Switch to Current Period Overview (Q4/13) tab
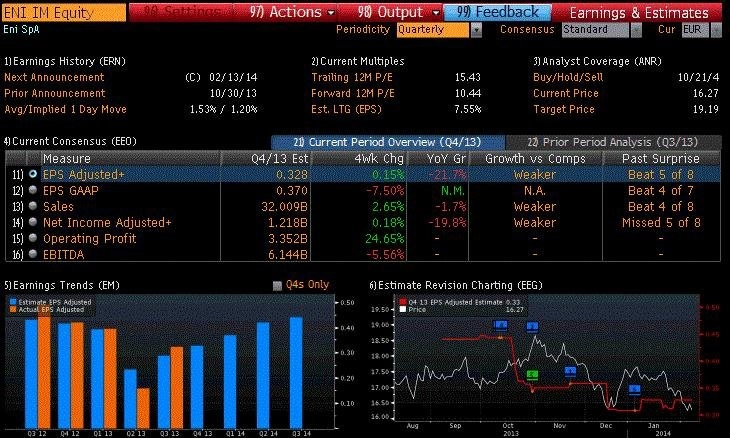 pos(388,142)
